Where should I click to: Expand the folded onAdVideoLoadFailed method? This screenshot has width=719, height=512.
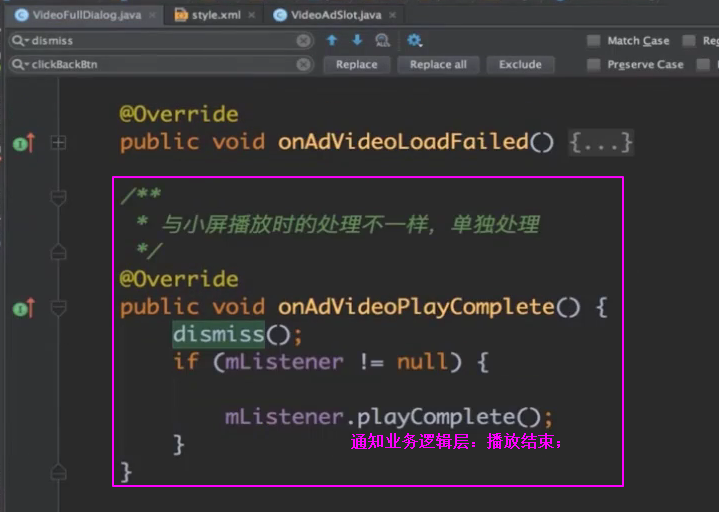click(58, 143)
